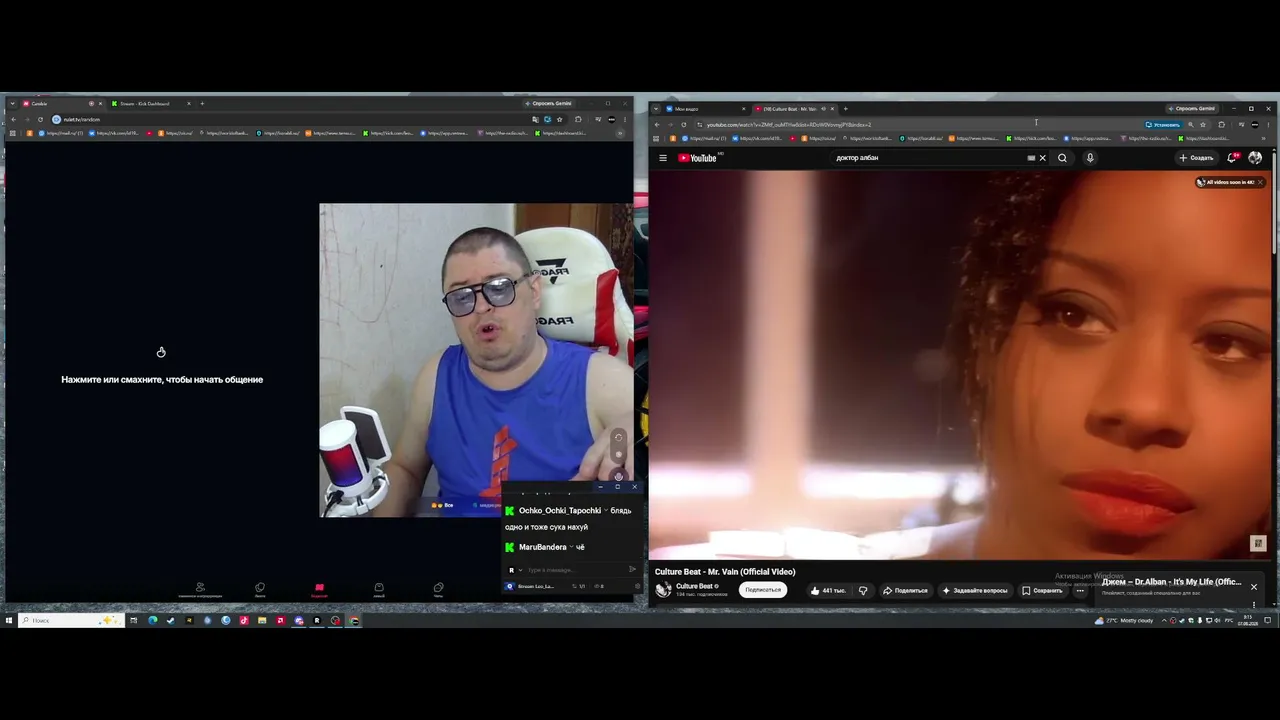Open the Создать menu on YouTube
Image resolution: width=1280 pixels, height=720 pixels.
coord(1196,158)
